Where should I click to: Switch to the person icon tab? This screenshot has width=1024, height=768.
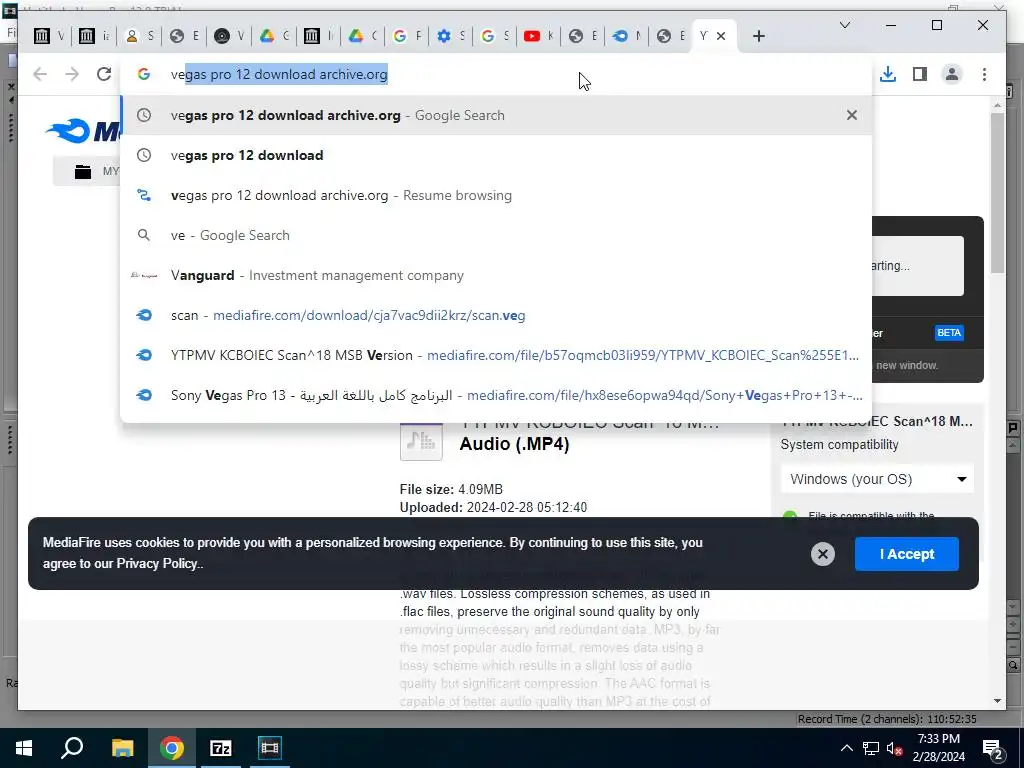[x=139, y=37]
